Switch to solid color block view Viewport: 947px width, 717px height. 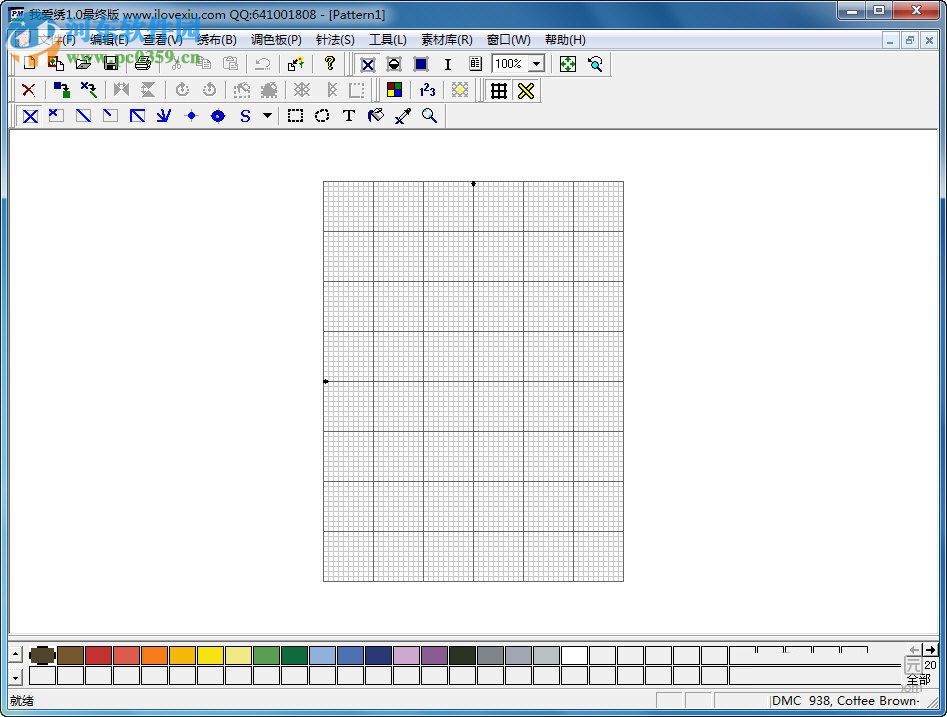point(421,64)
